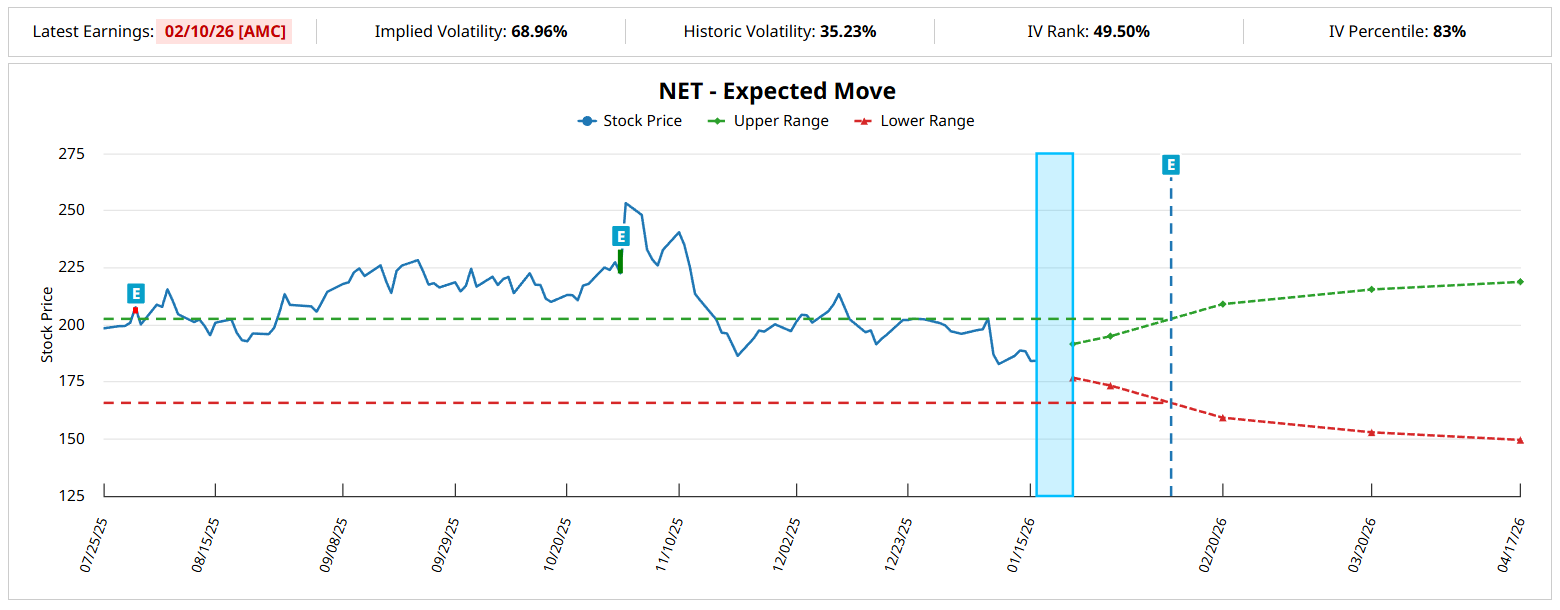Click the green upper range point at 04/17/26

click(x=1520, y=282)
